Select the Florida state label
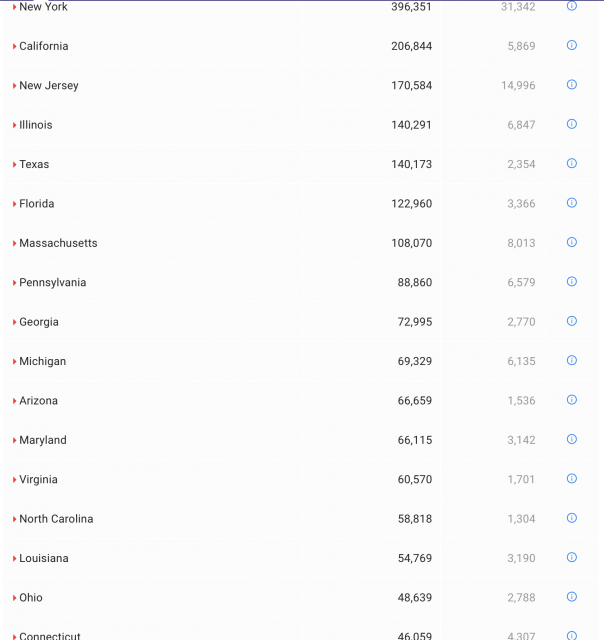 (x=37, y=204)
